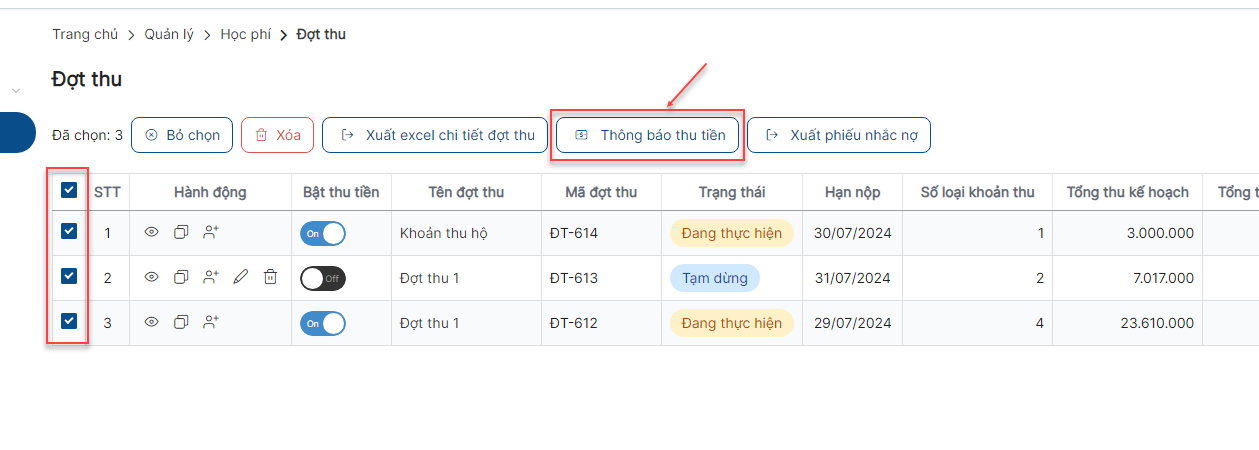
Task: Export Xuất excel chi tiết đợt thu
Action: pyautogui.click(x=435, y=135)
